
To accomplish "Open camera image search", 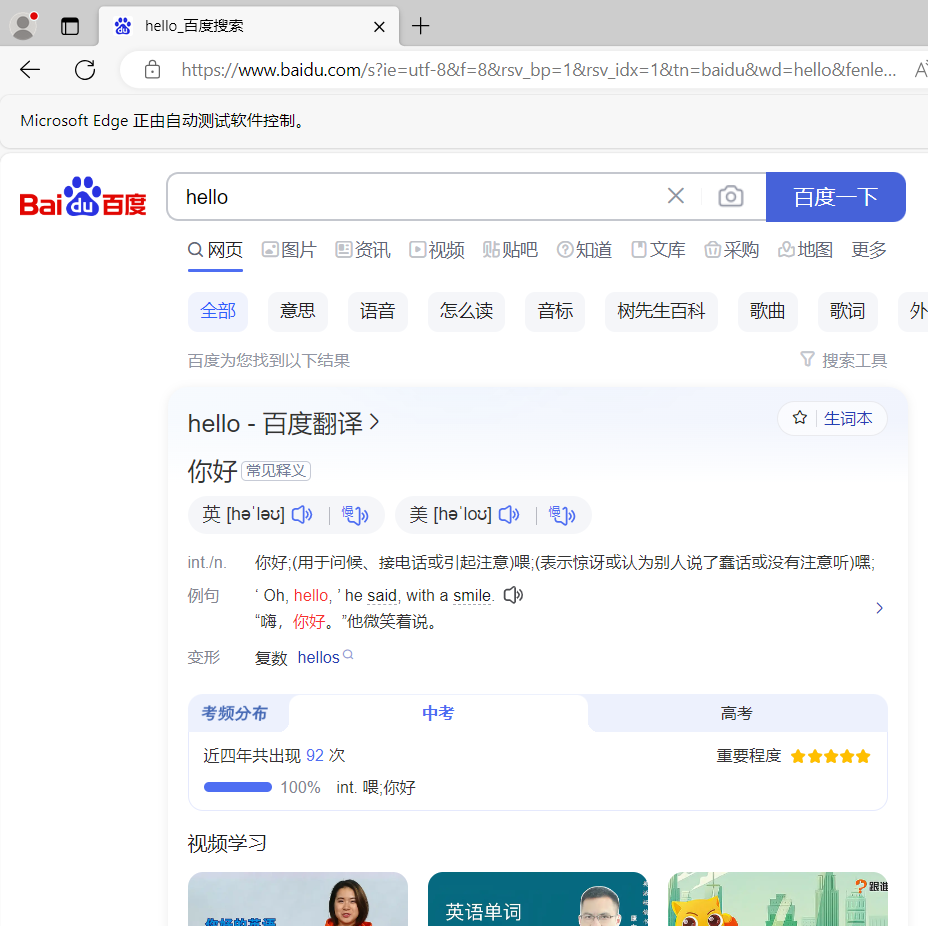I will point(731,196).
